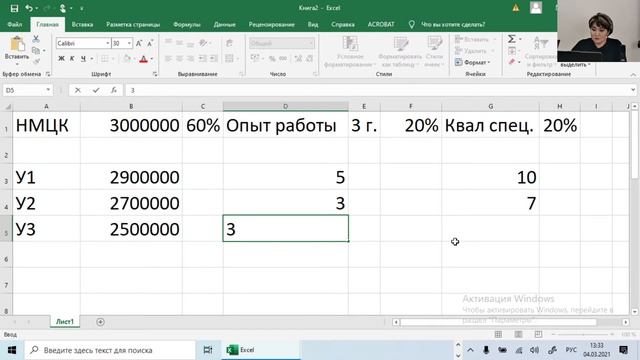The width and height of the screenshot is (640, 360).
Task: Apply comma style with the 000 icon
Action: [x=283, y=59]
